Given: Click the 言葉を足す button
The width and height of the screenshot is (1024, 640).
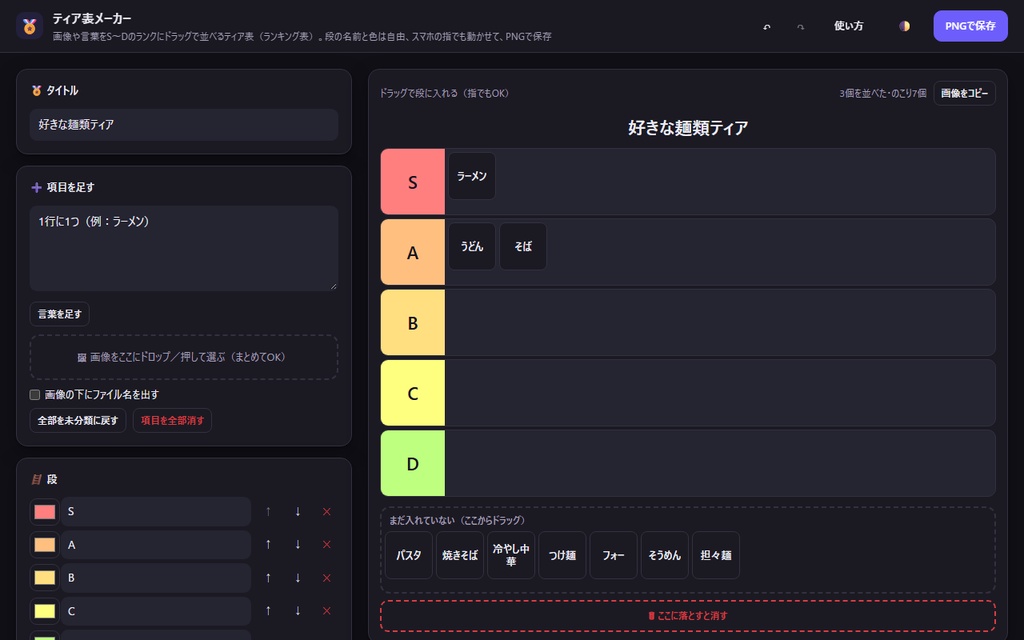Looking at the screenshot, I should (59, 314).
